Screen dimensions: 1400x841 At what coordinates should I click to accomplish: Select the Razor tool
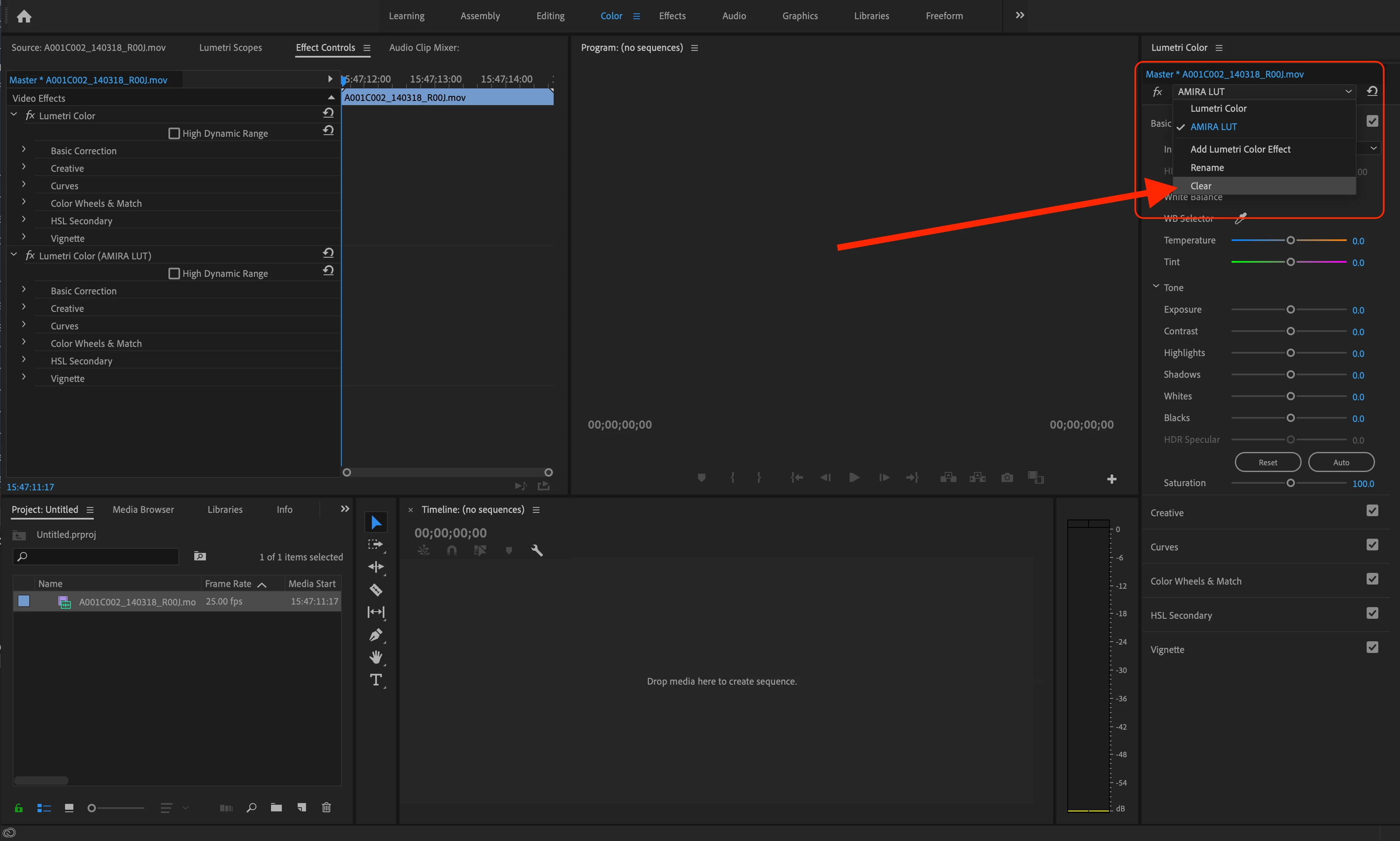point(376,590)
